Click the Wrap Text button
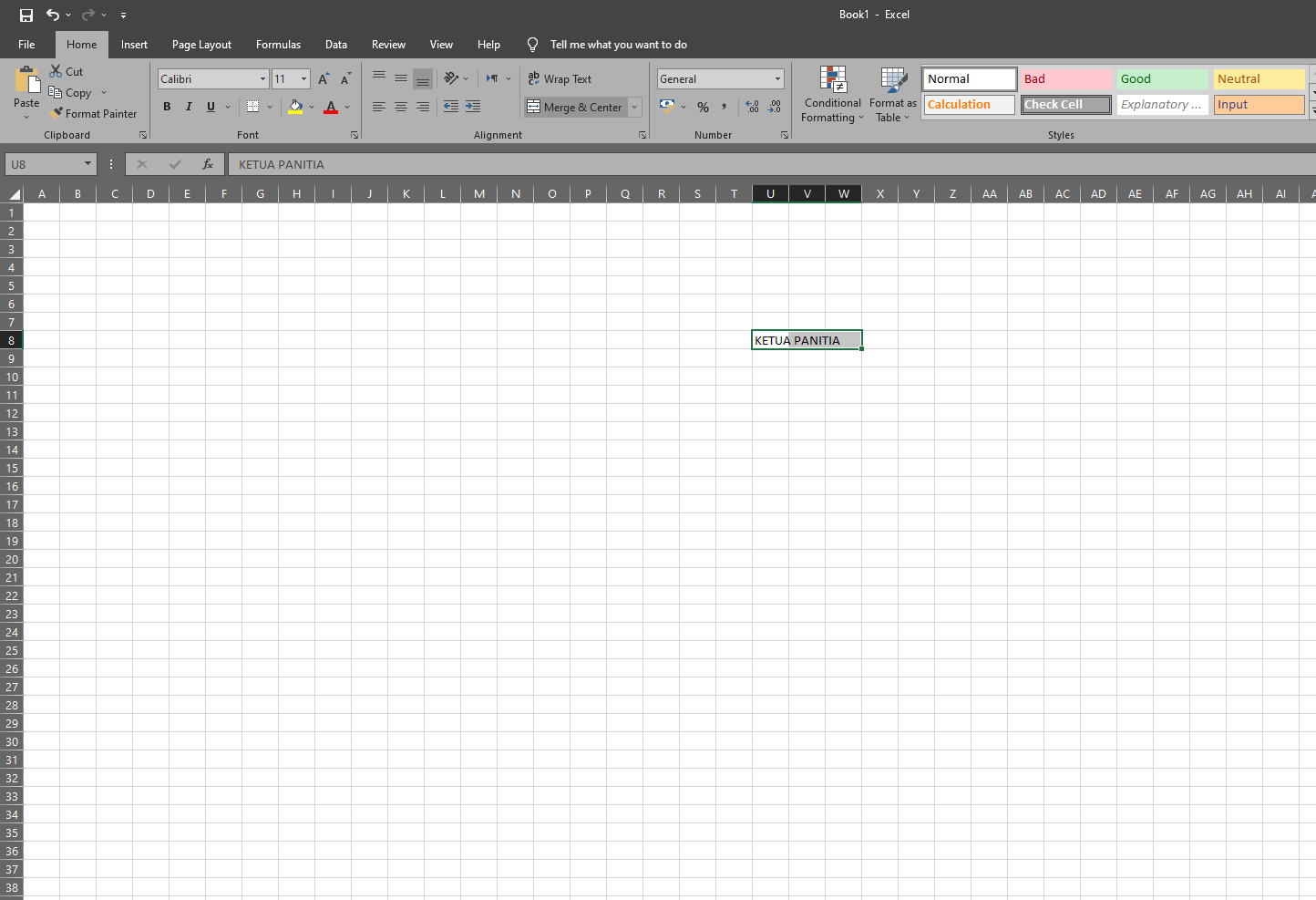This screenshot has width=1316, height=900. [x=559, y=78]
